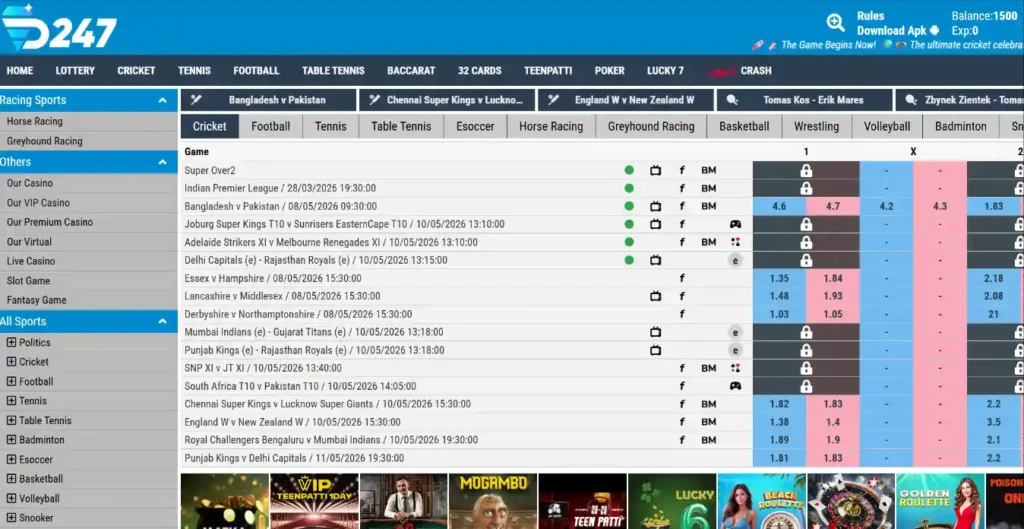Open Punjab Kings v Delhi Capitals match
This screenshot has width=1024, height=529.
(295, 458)
